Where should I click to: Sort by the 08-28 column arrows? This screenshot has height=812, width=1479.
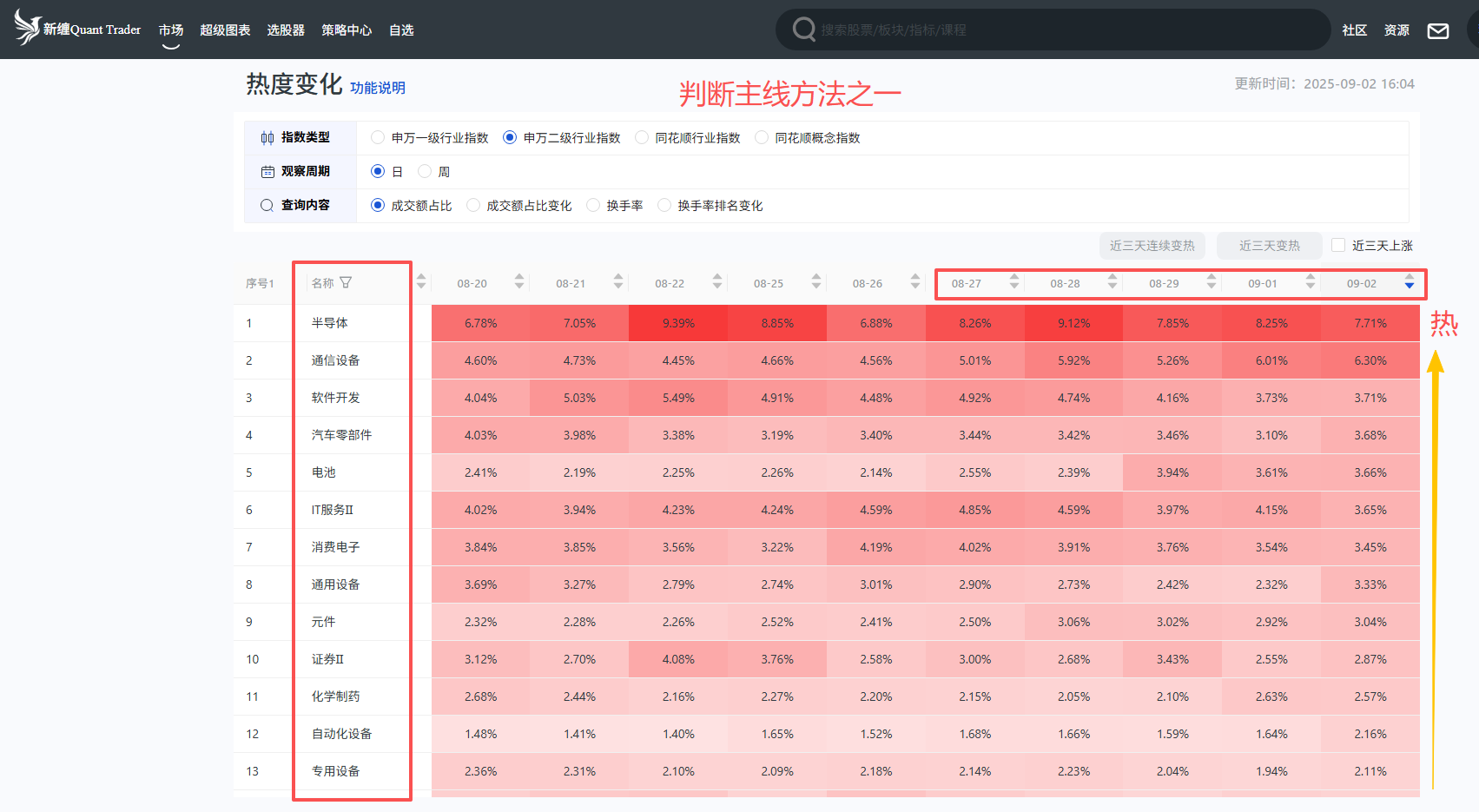(1112, 281)
